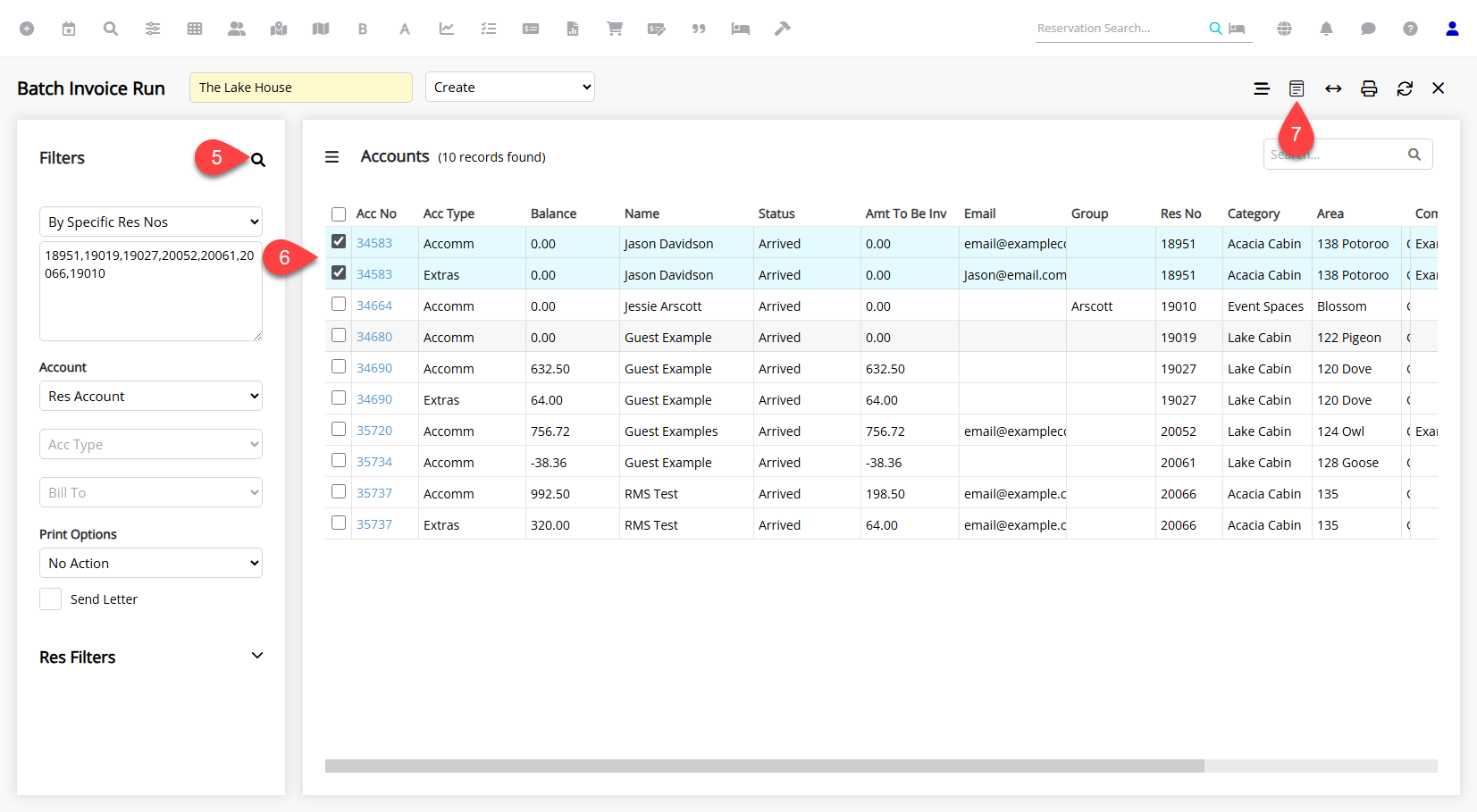This screenshot has width=1477, height=812.
Task: Enable the Send Letter checkbox
Action: pos(51,599)
